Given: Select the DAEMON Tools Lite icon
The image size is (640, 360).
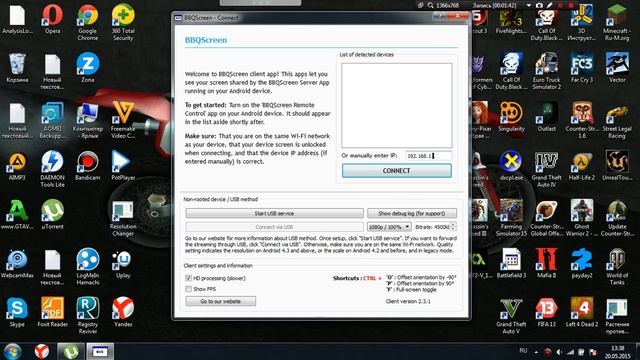Looking at the screenshot, I should click(x=53, y=169).
